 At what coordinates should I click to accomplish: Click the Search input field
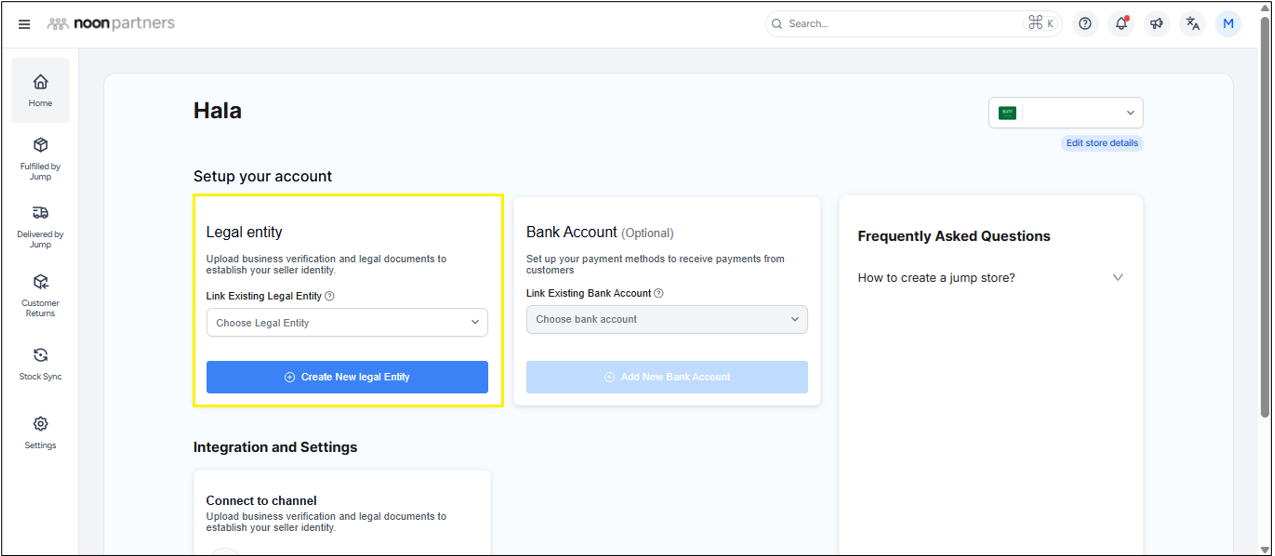(x=900, y=24)
